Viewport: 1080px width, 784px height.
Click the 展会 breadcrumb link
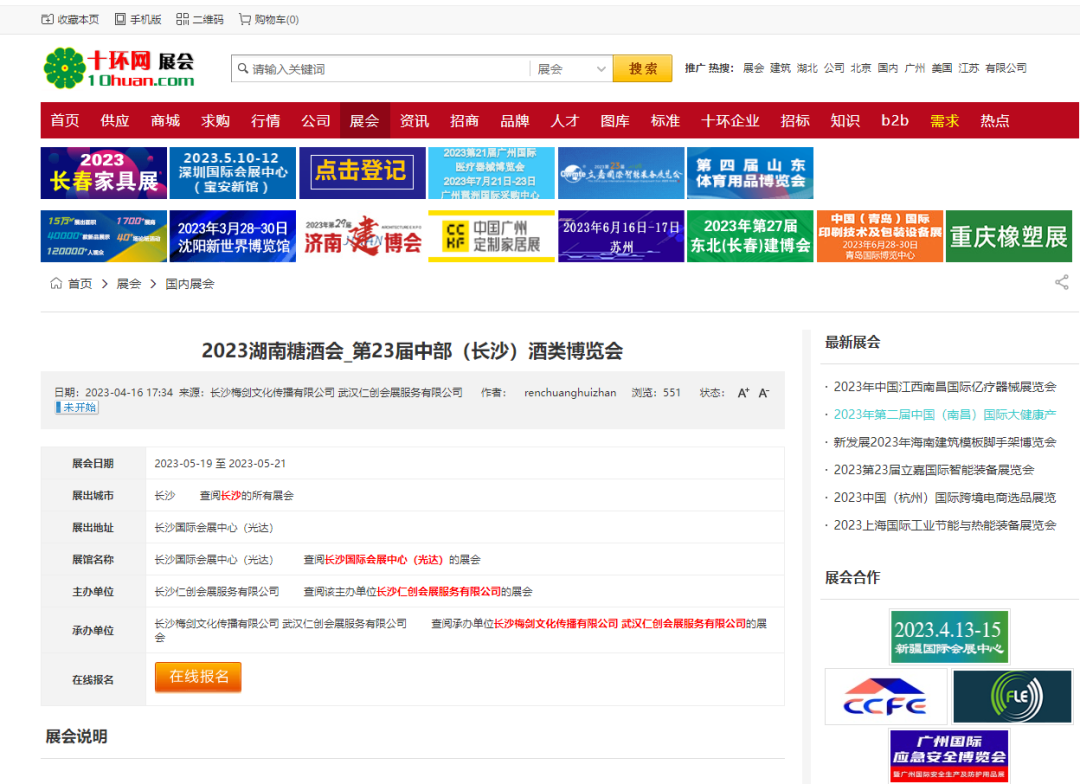pyautogui.click(x=129, y=284)
